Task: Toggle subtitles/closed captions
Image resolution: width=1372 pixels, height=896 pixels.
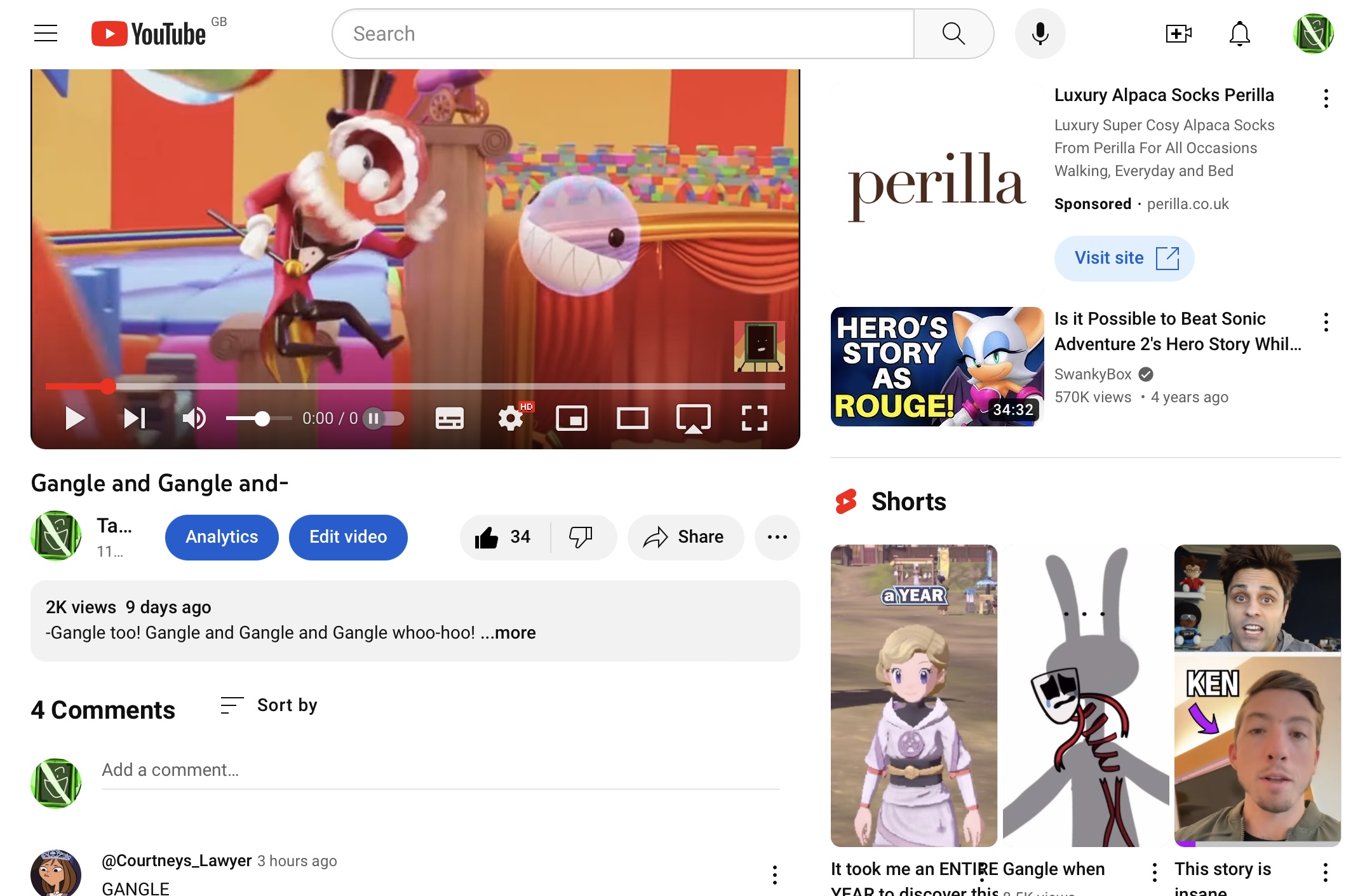Action: click(x=449, y=418)
